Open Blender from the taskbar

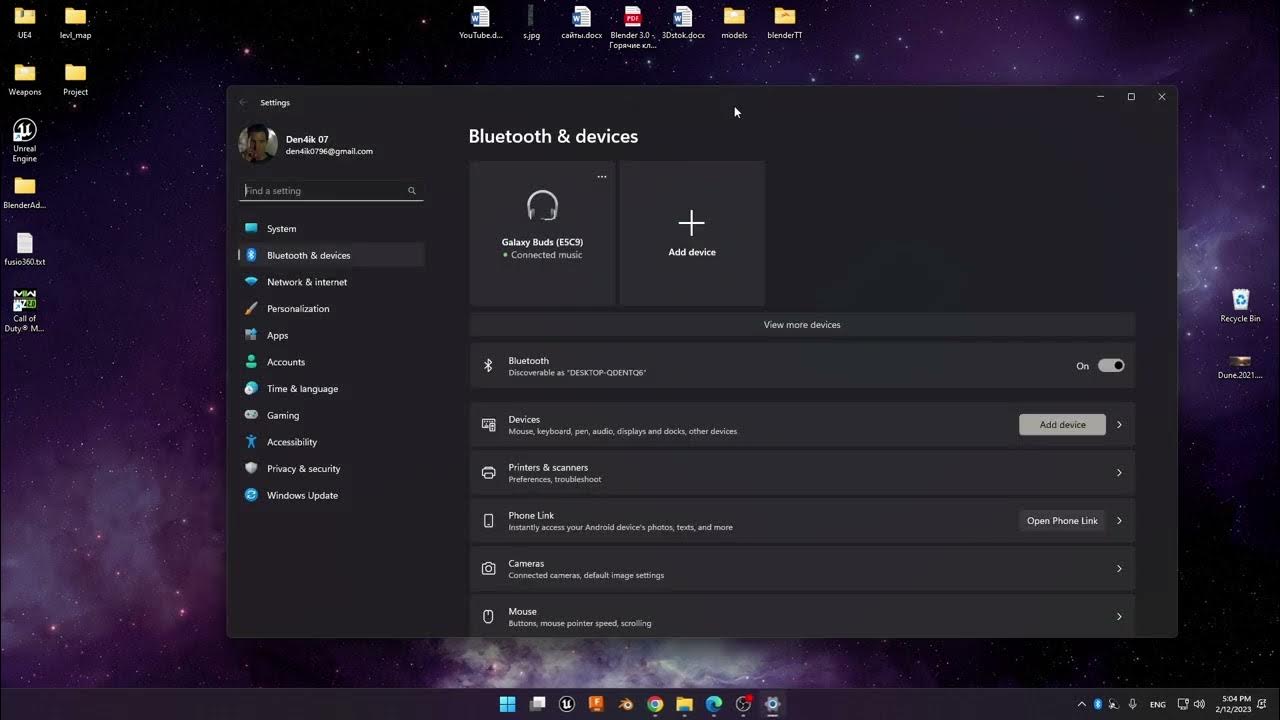pos(625,704)
